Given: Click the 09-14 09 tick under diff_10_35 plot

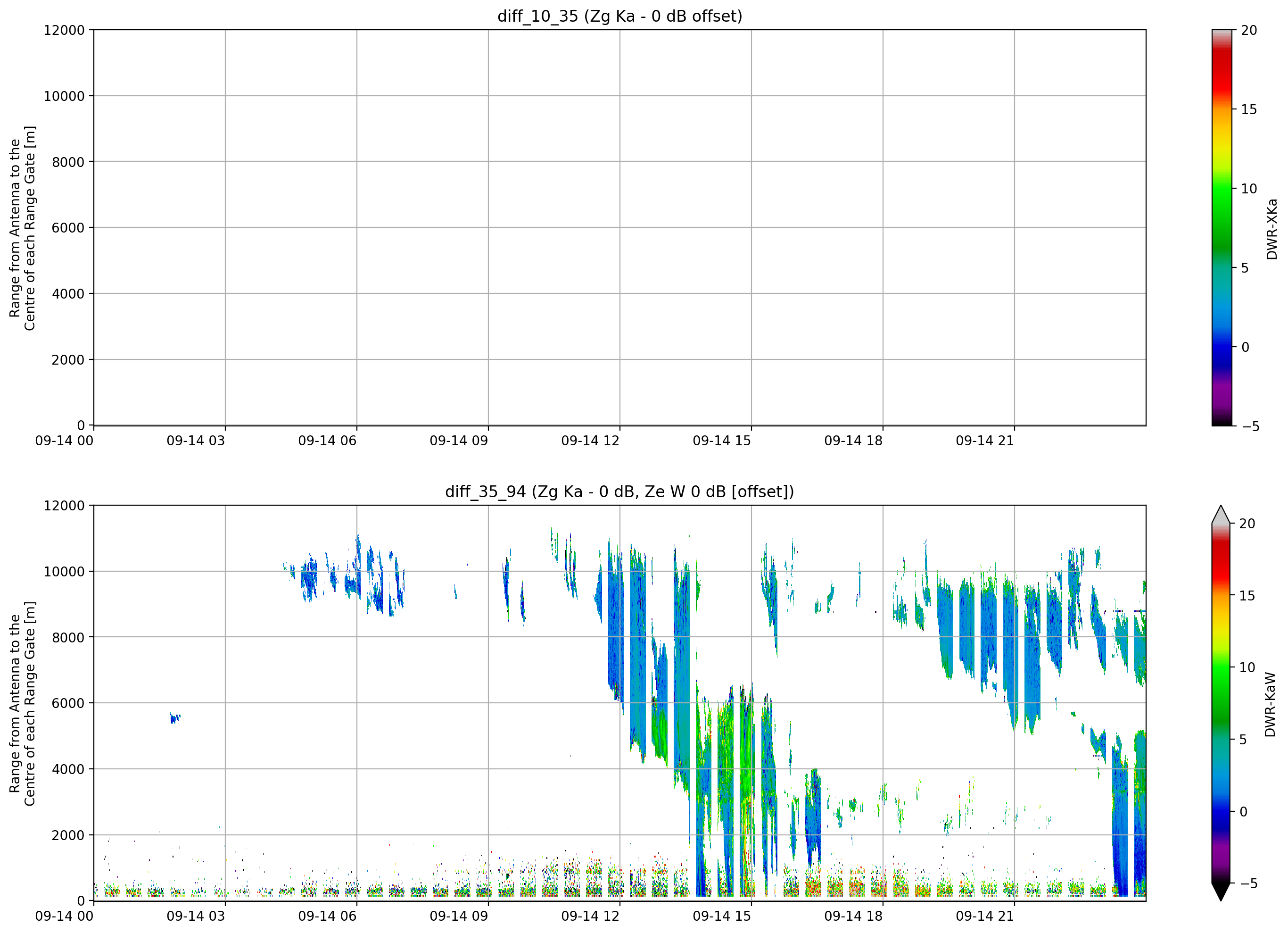Looking at the screenshot, I should click(x=459, y=441).
